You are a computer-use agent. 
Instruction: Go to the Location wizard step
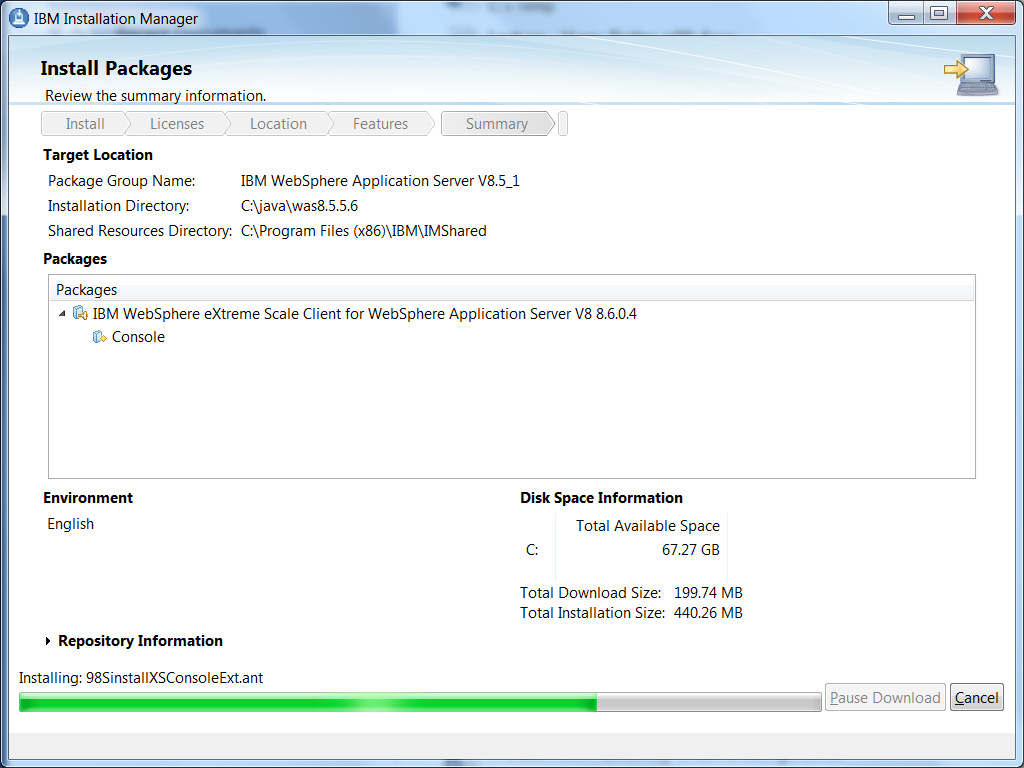pos(278,124)
